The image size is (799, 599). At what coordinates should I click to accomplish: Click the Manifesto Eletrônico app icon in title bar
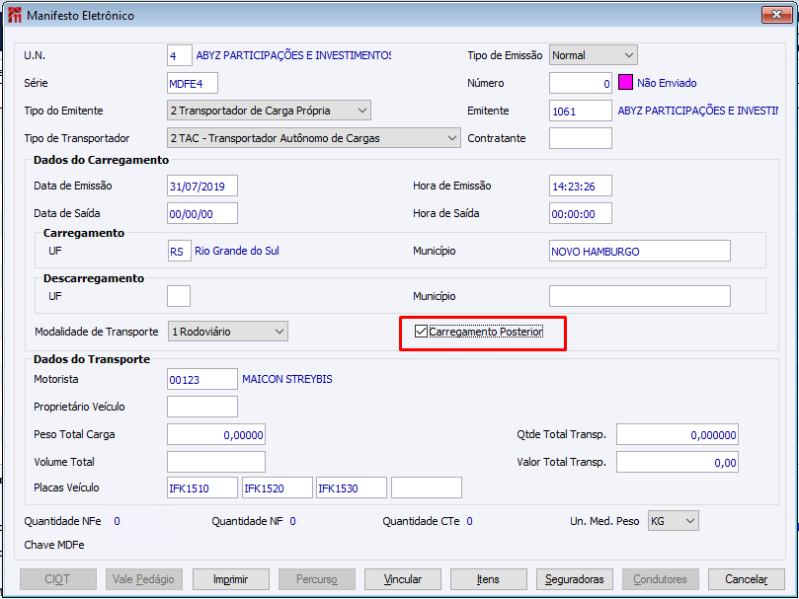[x=15, y=15]
